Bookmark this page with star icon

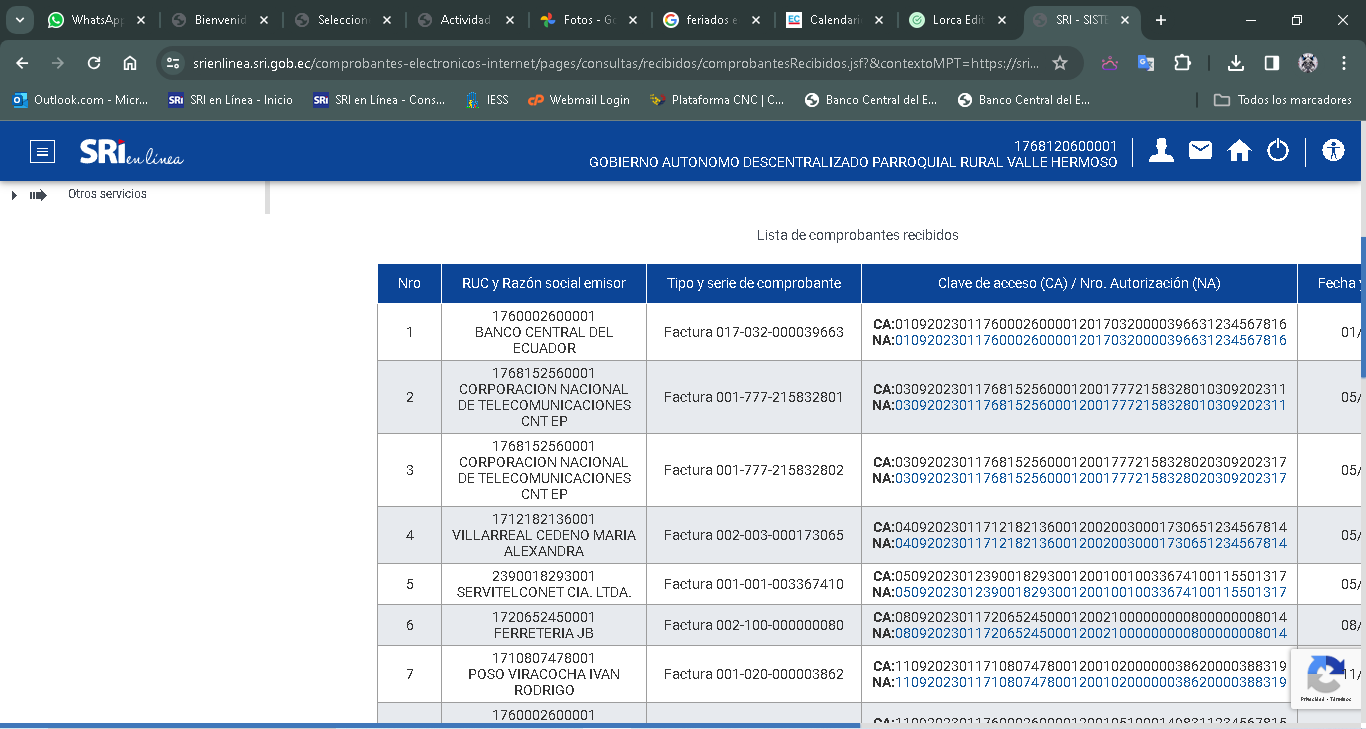click(x=1060, y=63)
